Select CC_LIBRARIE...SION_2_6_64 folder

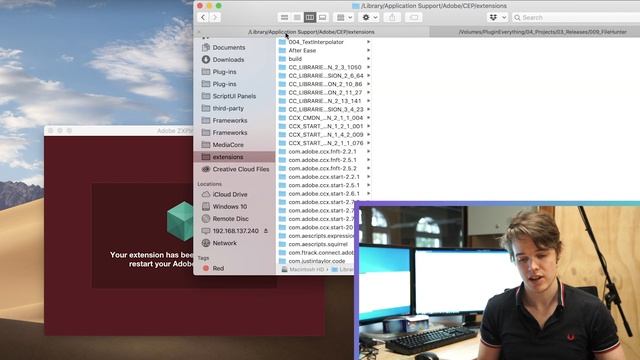click(326, 76)
